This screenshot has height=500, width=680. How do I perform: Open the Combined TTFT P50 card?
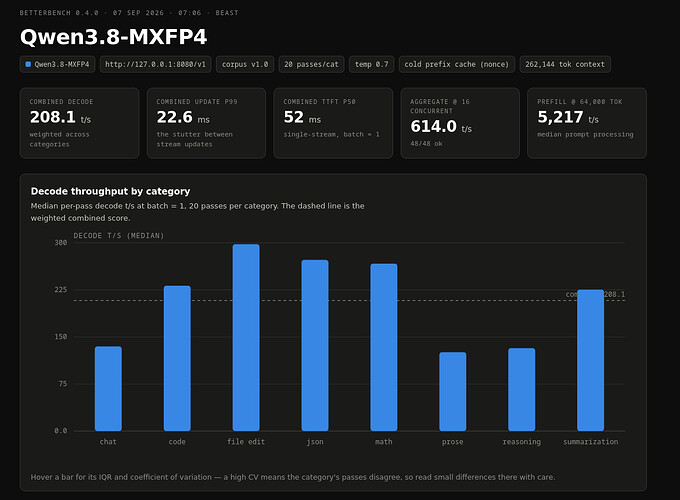pyautogui.click(x=333, y=123)
